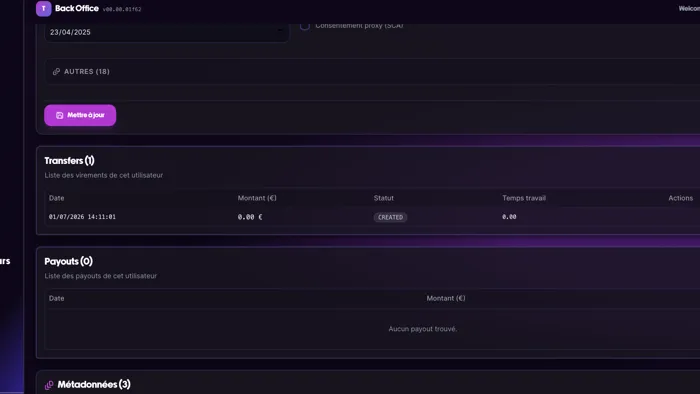Click the Montant (€) header in Transfers
The height and width of the screenshot is (394, 700).
(x=257, y=198)
